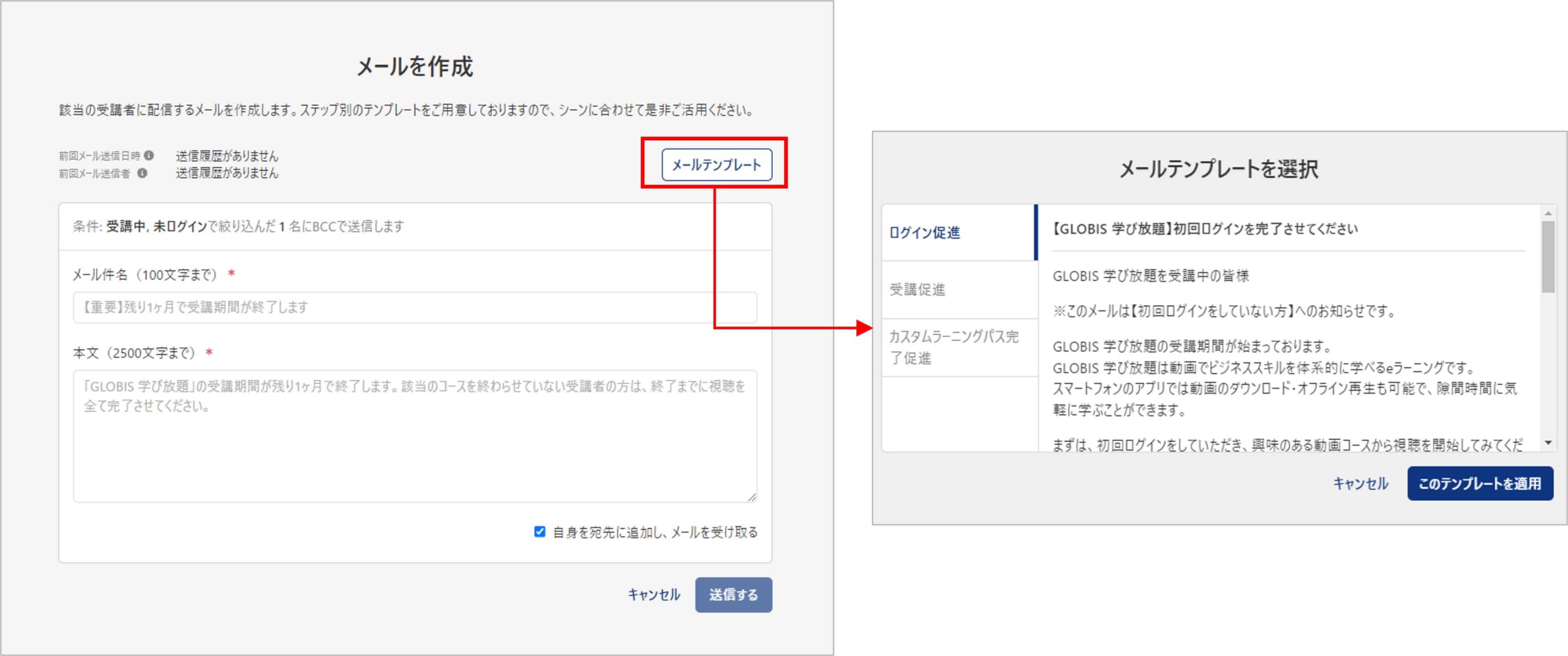Click このテンプレートを適用 button
1568x656 pixels.
tap(1479, 483)
